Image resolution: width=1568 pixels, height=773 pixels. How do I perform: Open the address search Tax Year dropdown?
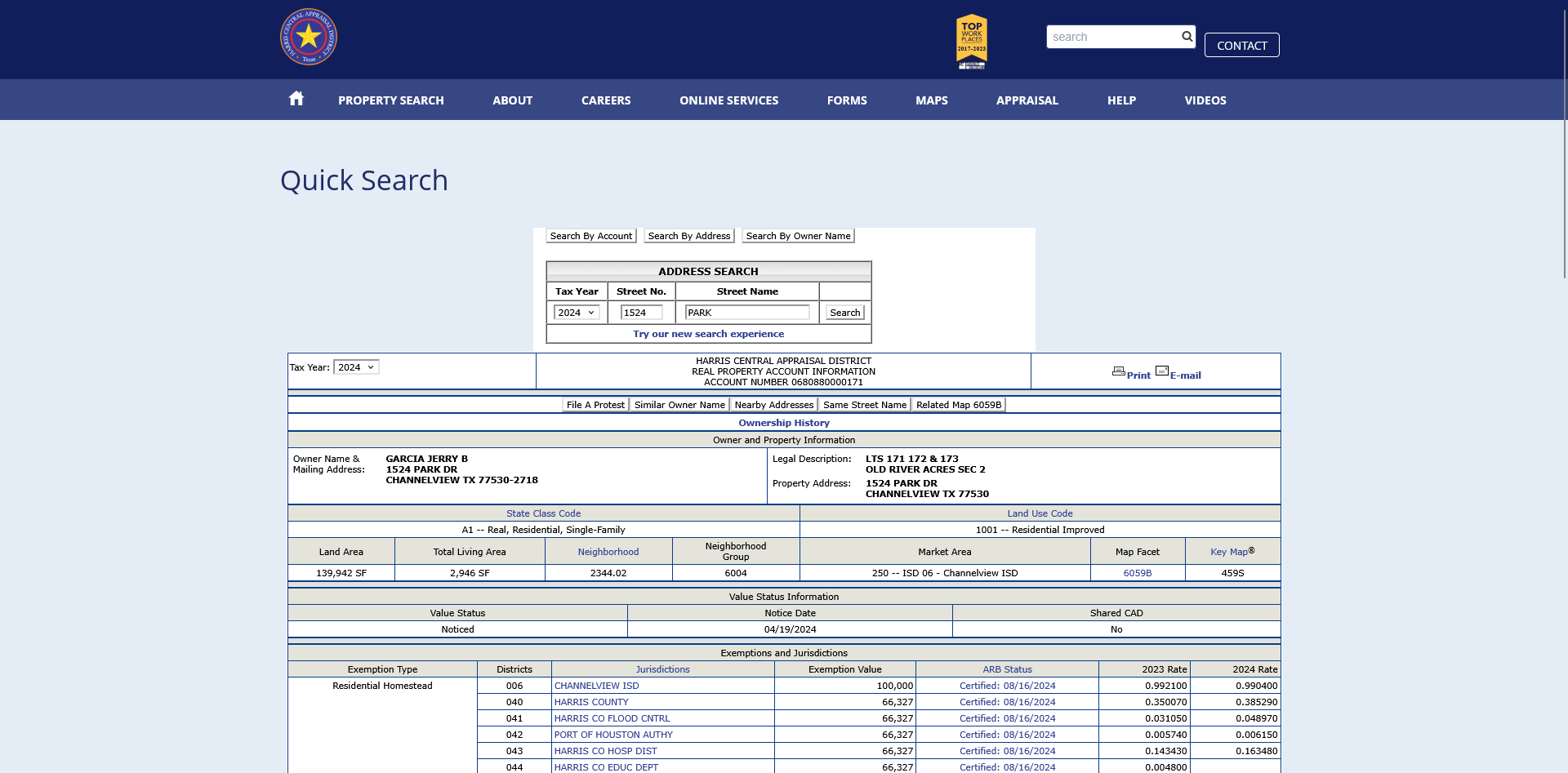577,313
